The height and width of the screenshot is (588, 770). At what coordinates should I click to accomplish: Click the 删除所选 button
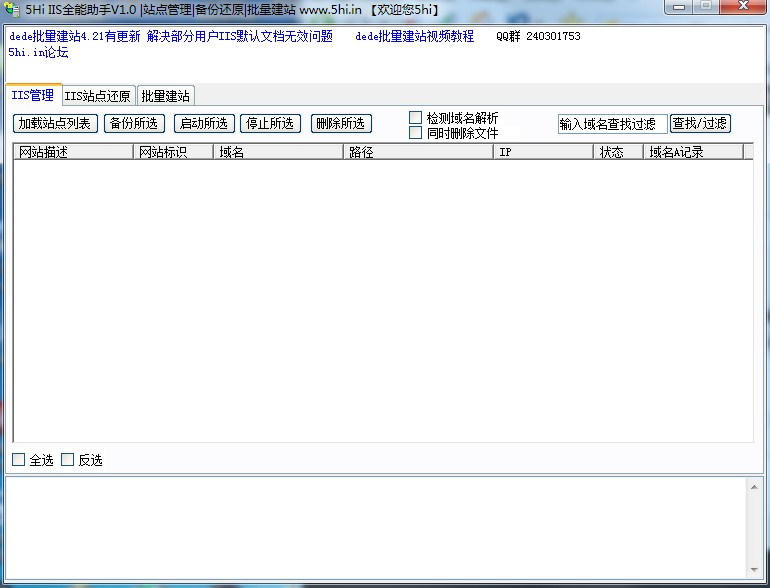341,123
